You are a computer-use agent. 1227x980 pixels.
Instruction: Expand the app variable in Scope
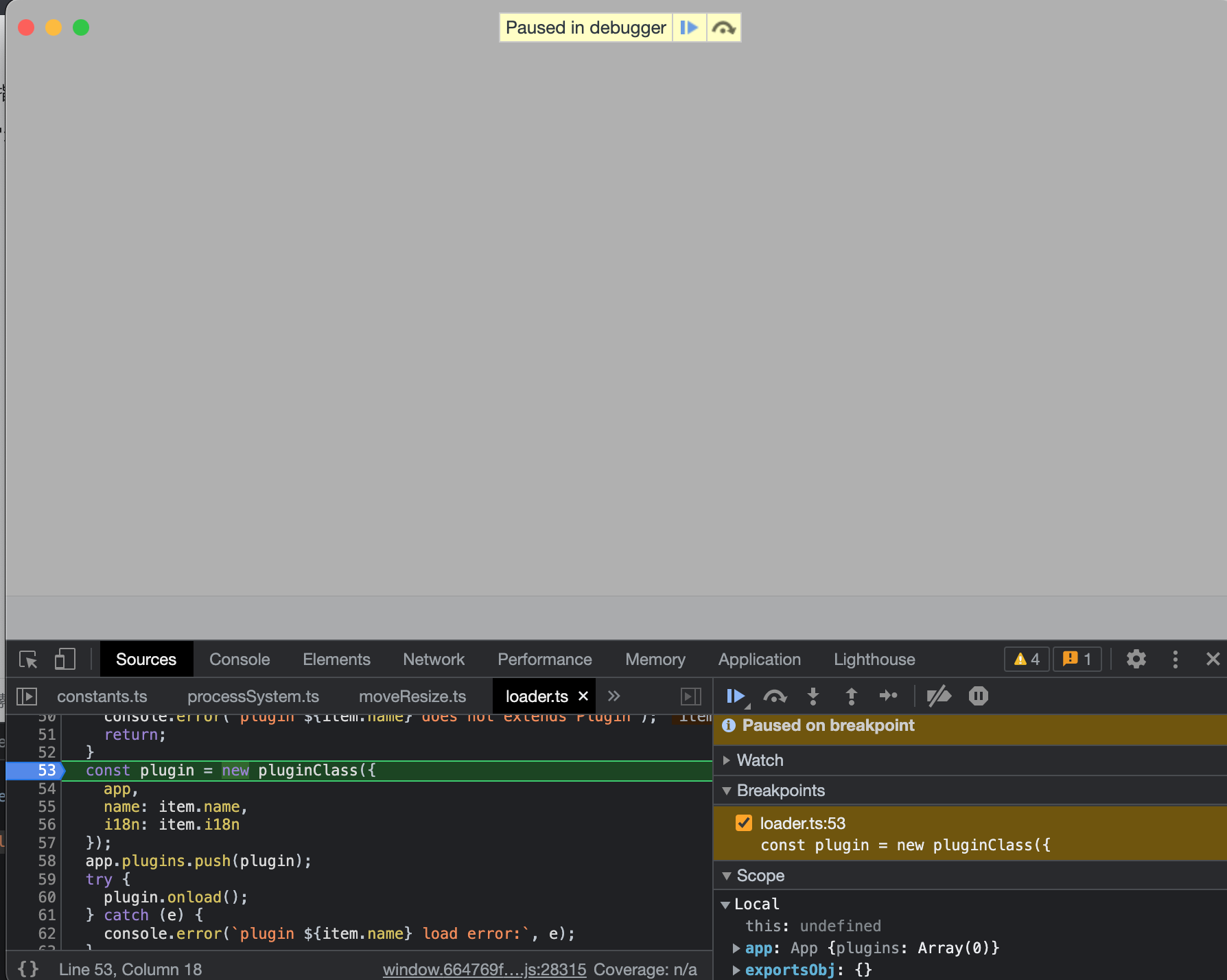pyautogui.click(x=735, y=948)
